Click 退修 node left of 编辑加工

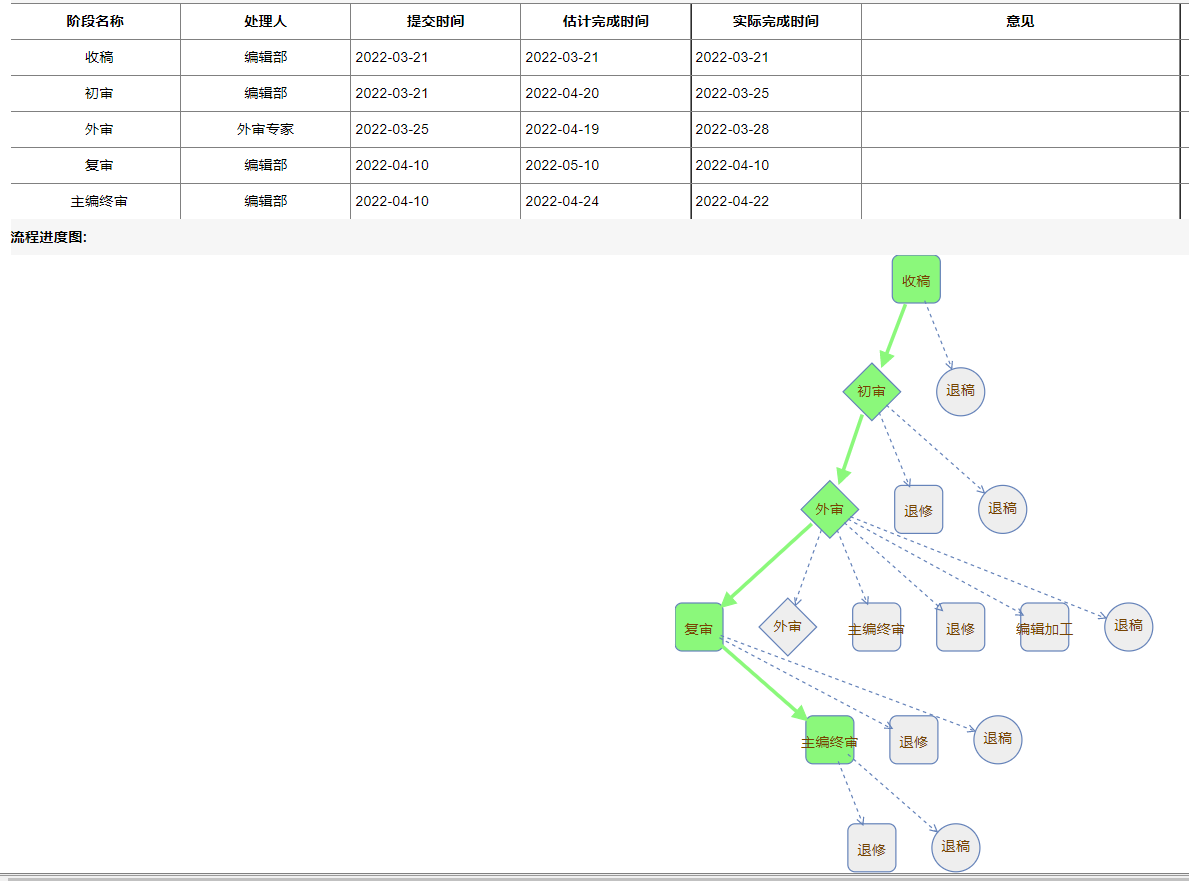click(960, 628)
